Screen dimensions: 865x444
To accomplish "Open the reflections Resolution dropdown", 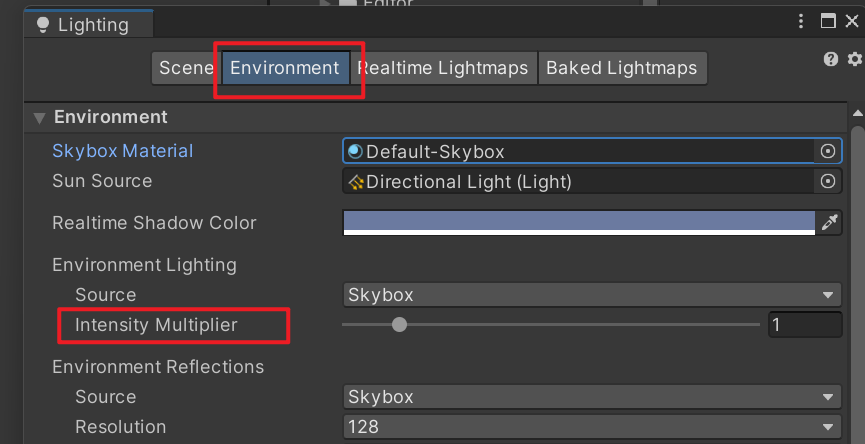I will [x=591, y=427].
